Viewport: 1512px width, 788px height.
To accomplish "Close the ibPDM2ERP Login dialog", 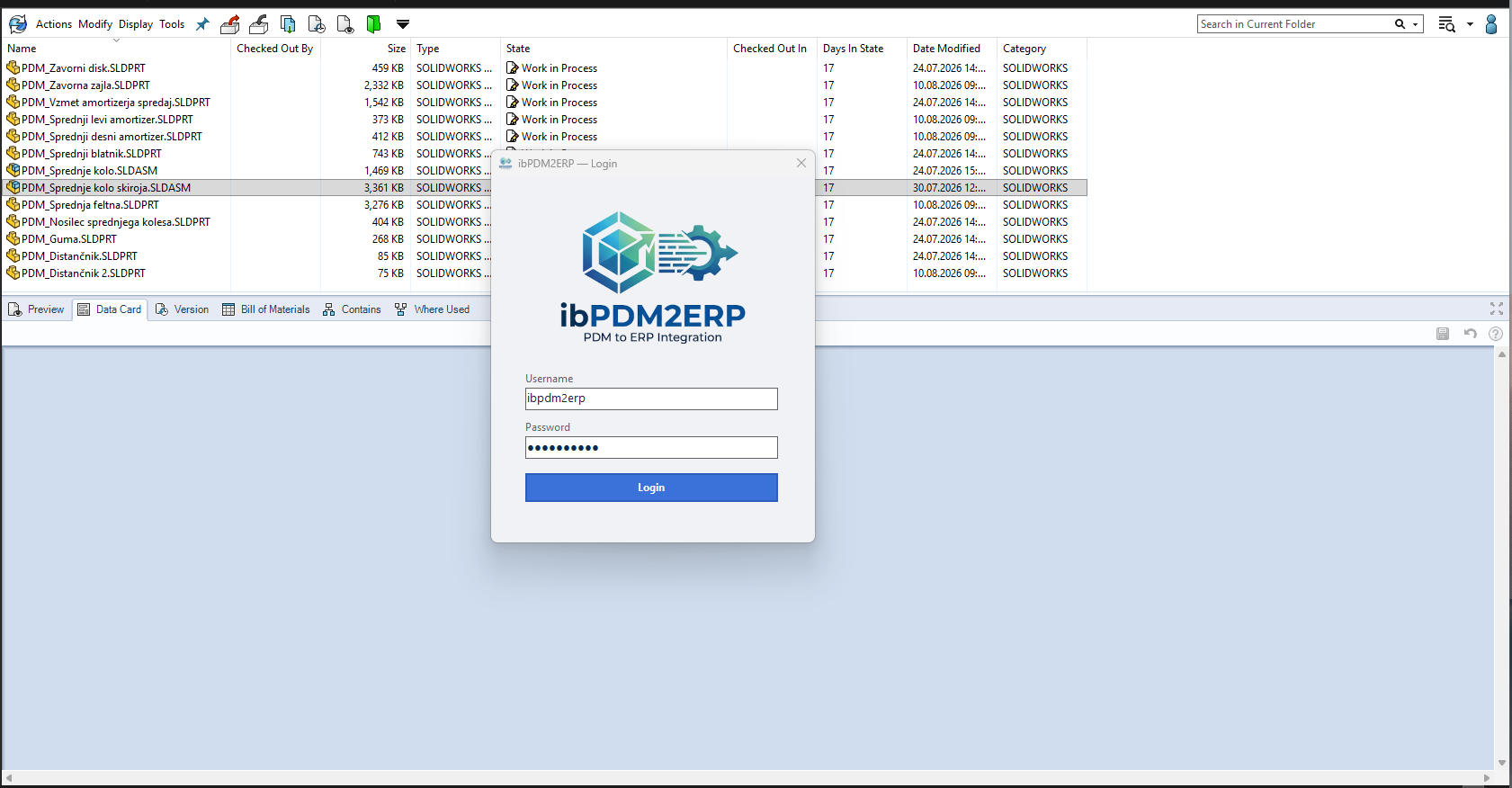I will coord(801,163).
